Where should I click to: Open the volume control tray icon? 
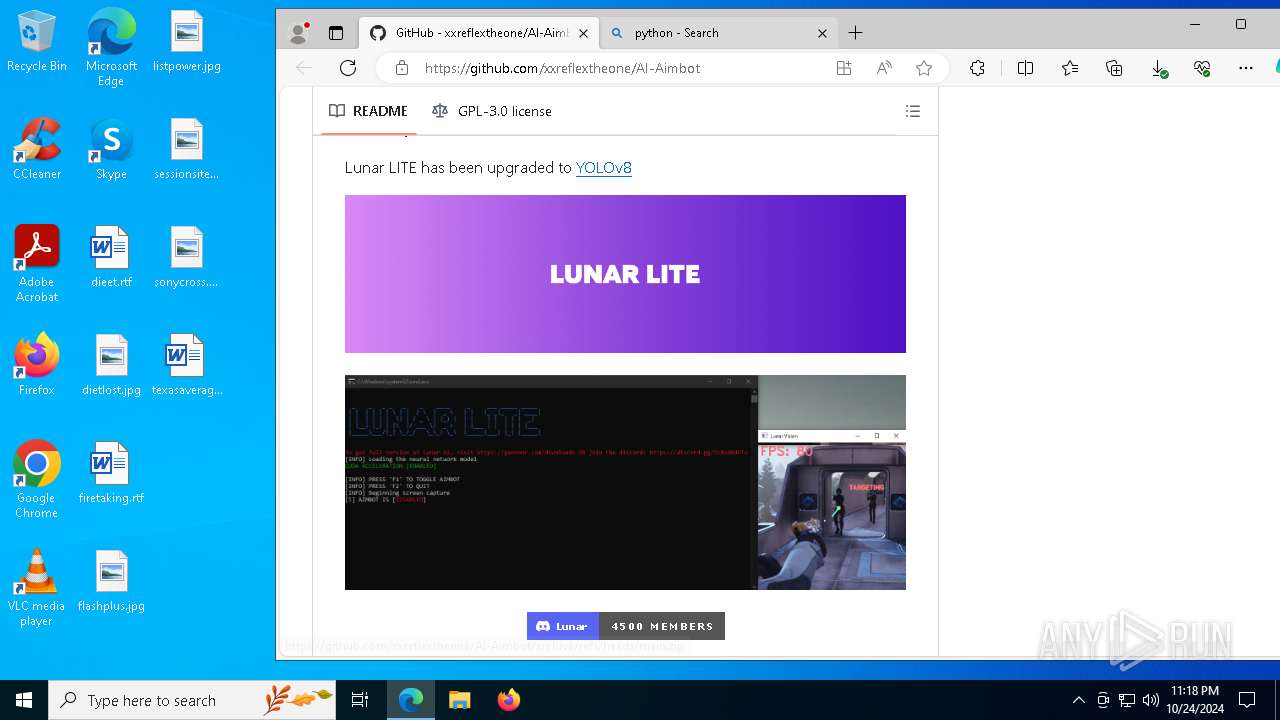pyautogui.click(x=1150, y=700)
